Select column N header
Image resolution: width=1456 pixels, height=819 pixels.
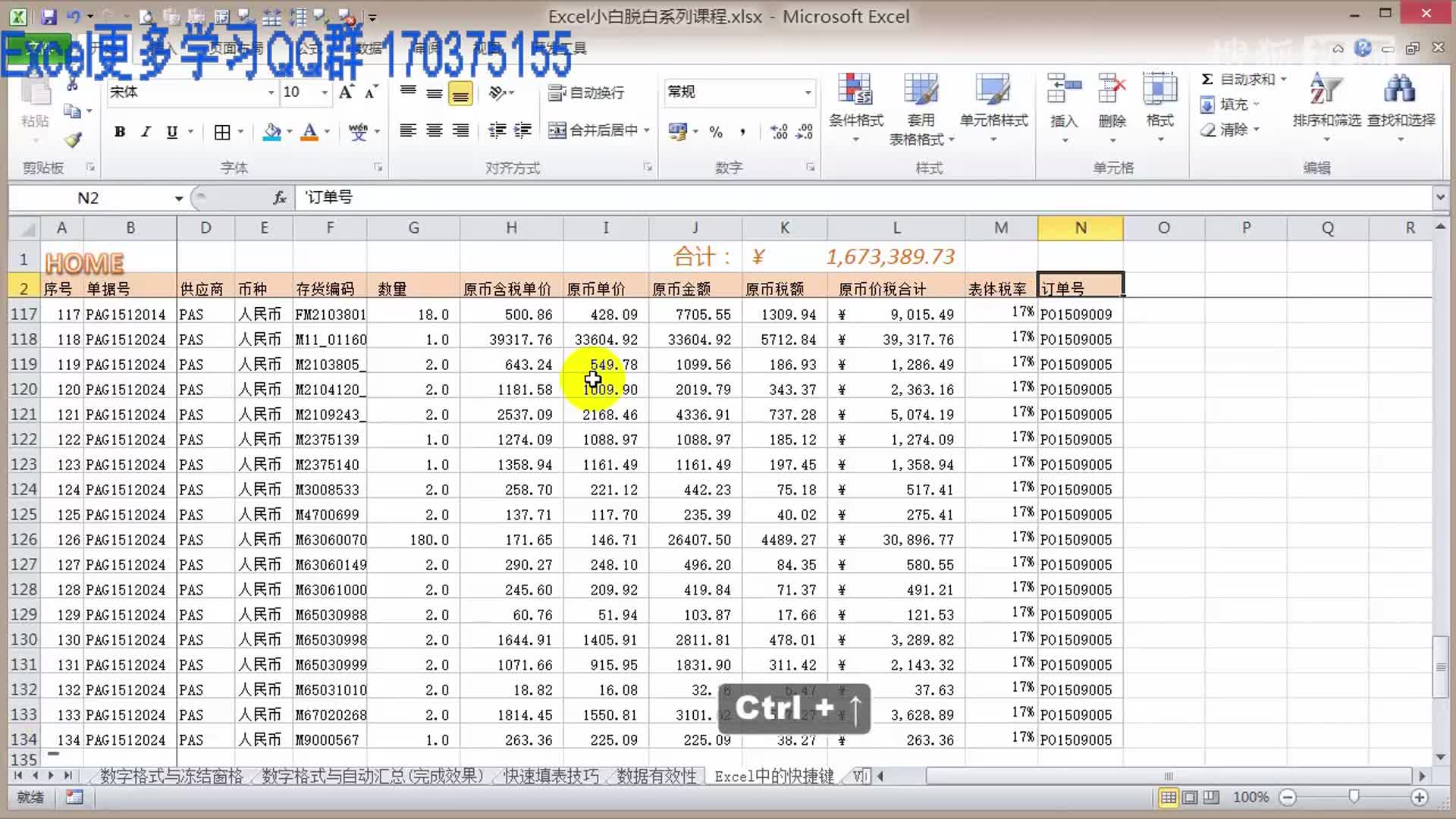(x=1081, y=227)
